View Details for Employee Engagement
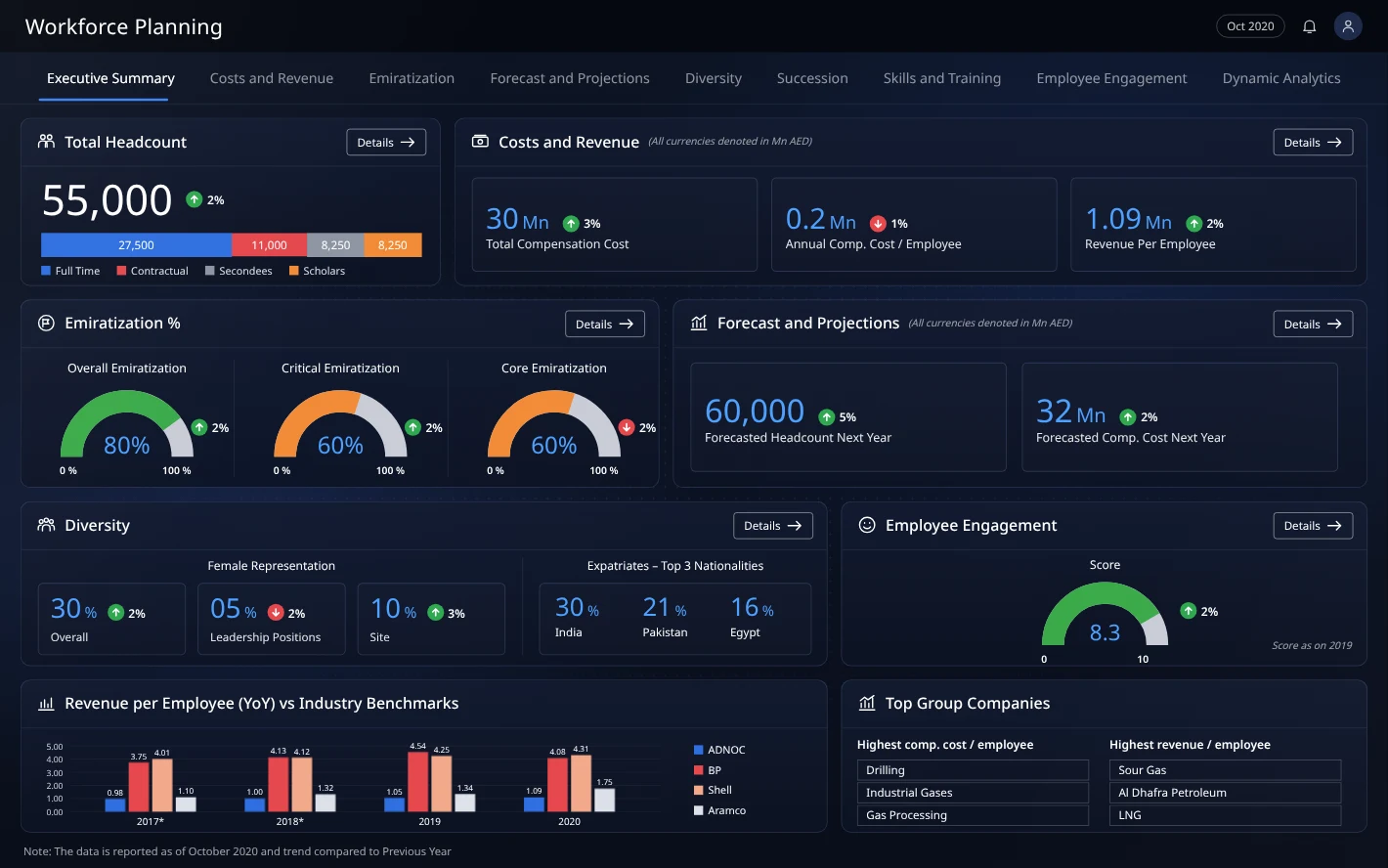1388x868 pixels. 1313,525
